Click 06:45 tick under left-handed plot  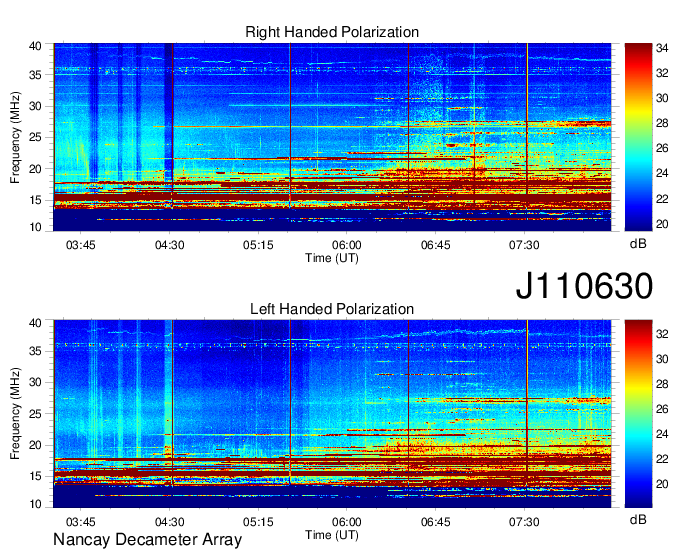tap(435, 522)
